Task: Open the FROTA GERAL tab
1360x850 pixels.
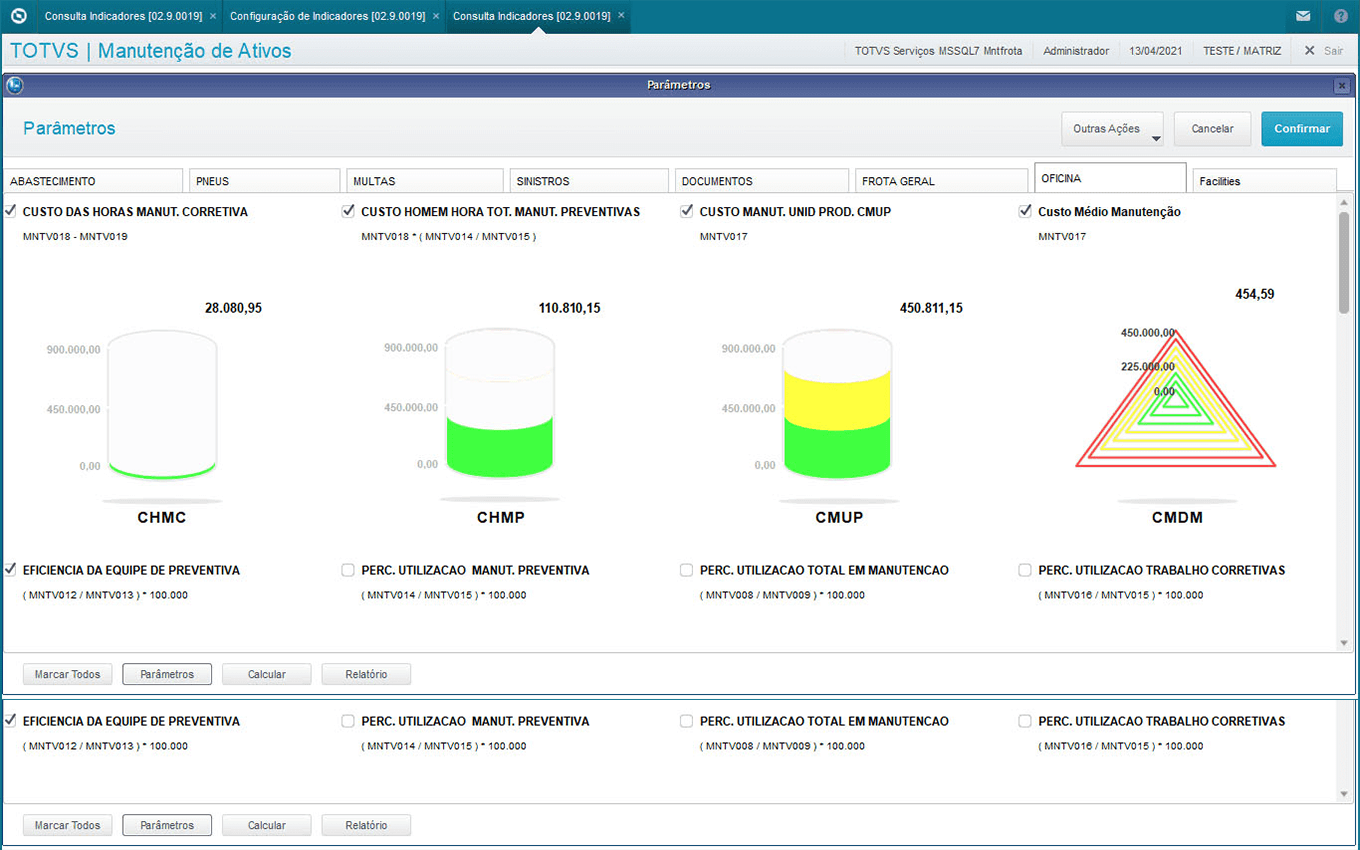Action: 940,181
